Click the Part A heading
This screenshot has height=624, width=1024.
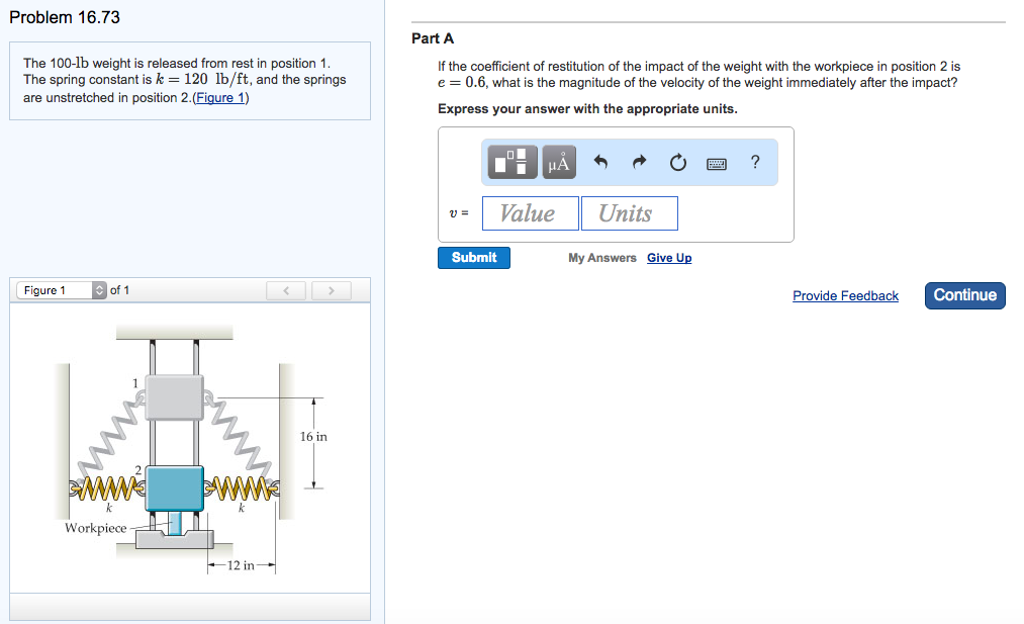tap(433, 39)
